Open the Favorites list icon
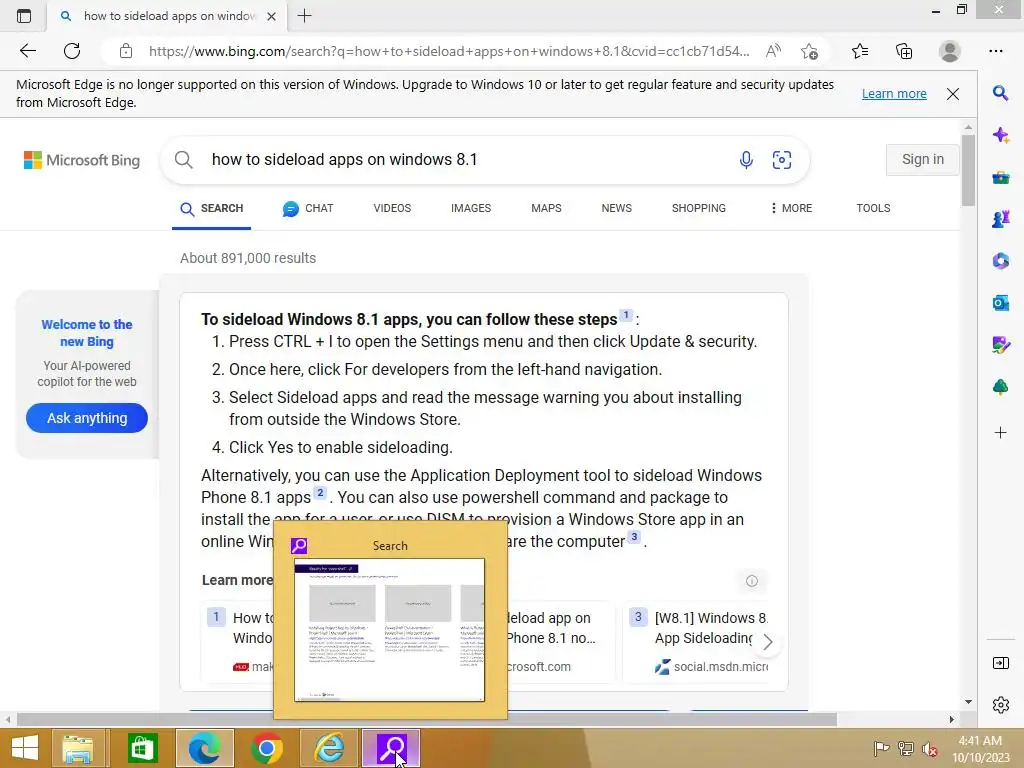1024x768 pixels. point(860,51)
